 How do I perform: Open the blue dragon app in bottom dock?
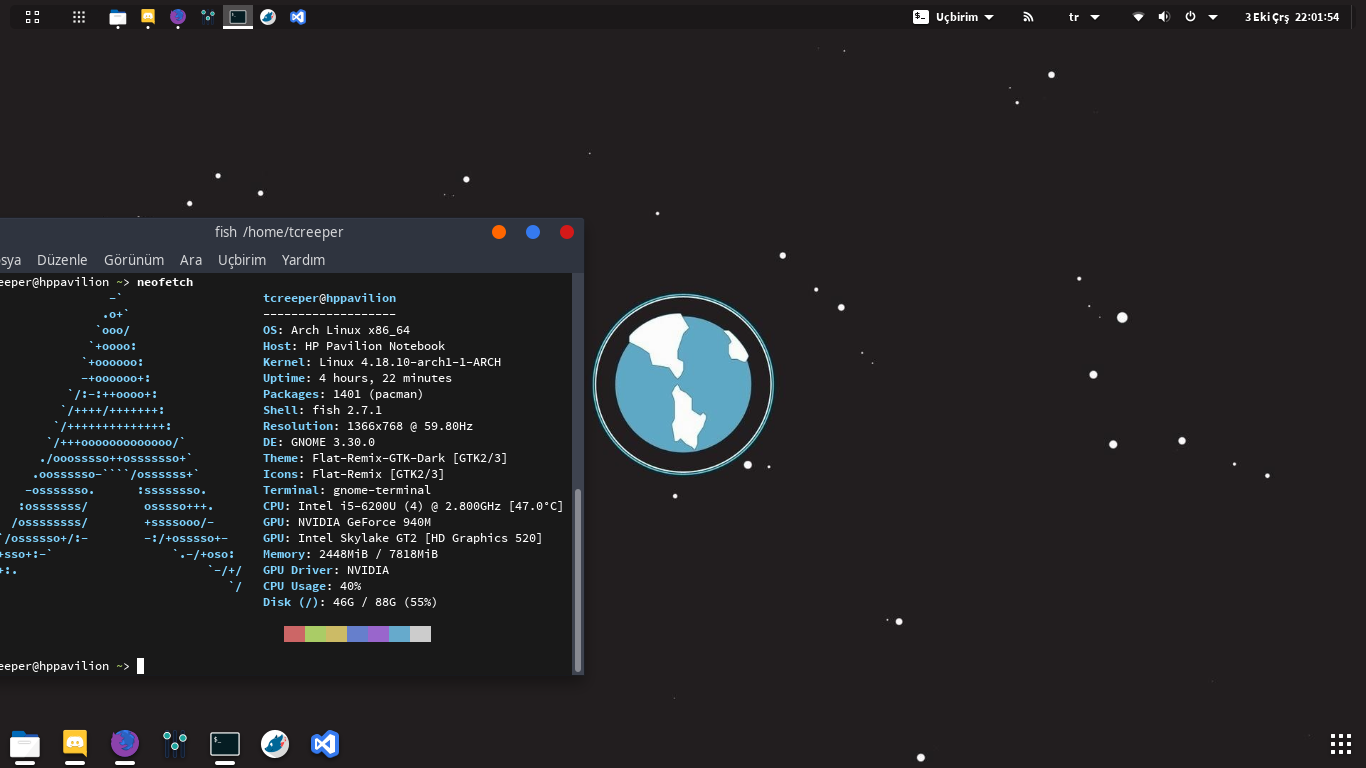tap(275, 744)
